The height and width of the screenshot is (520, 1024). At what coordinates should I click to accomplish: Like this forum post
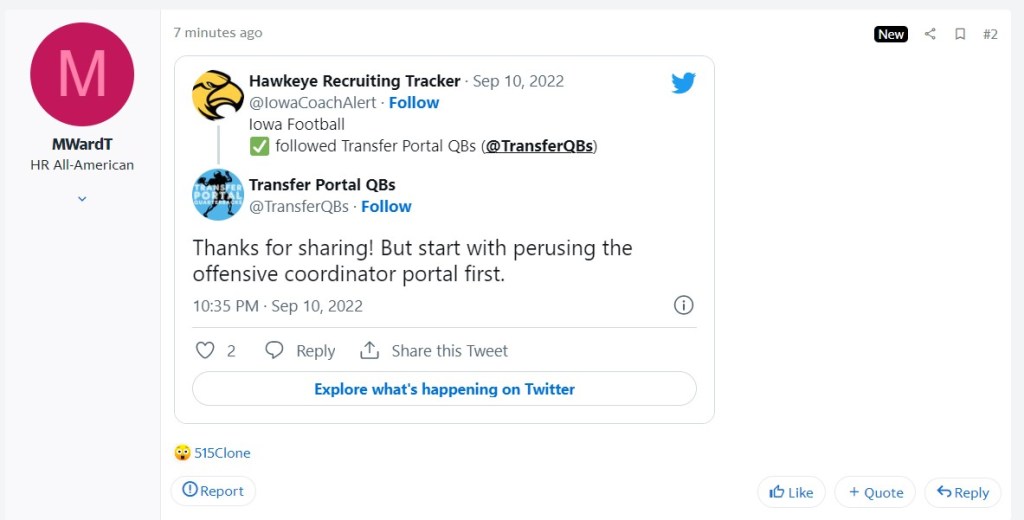coord(791,492)
